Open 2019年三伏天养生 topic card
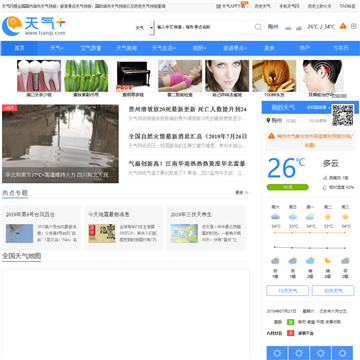 tap(206, 228)
